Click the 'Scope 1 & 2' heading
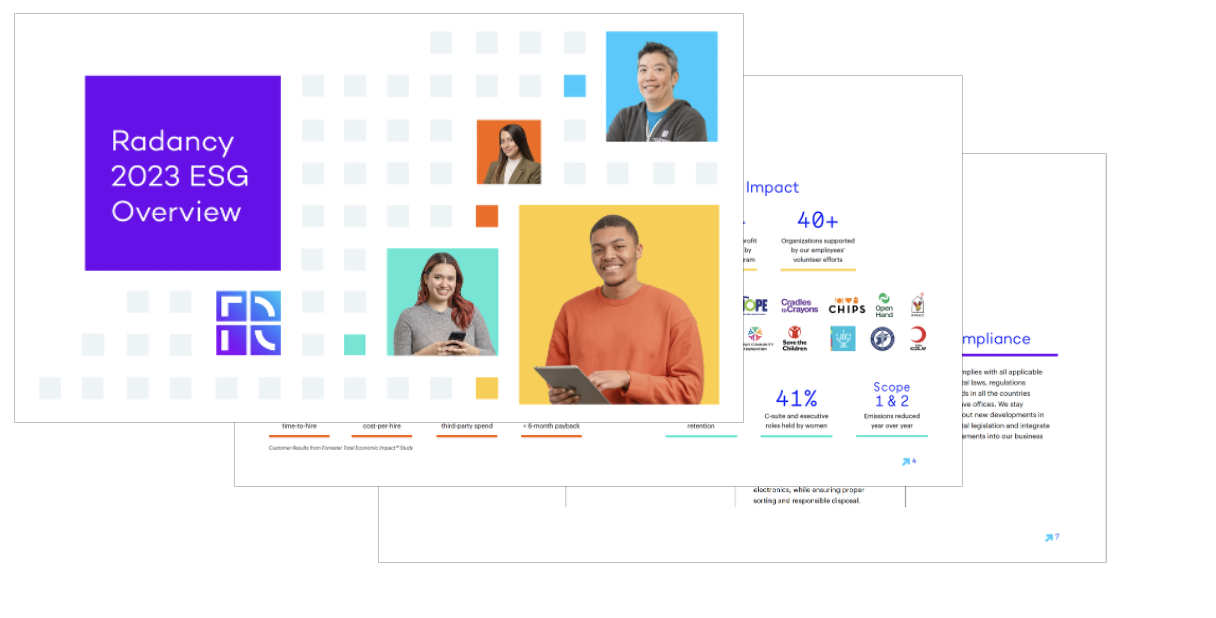The height and width of the screenshot is (618, 1216). (891, 394)
